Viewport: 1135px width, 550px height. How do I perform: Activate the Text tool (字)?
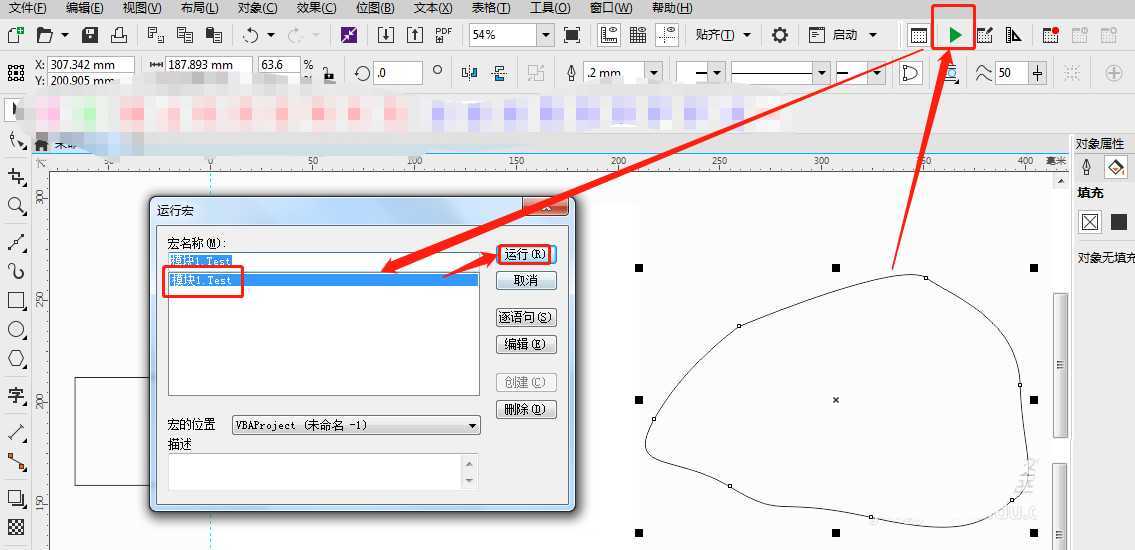click(x=16, y=395)
